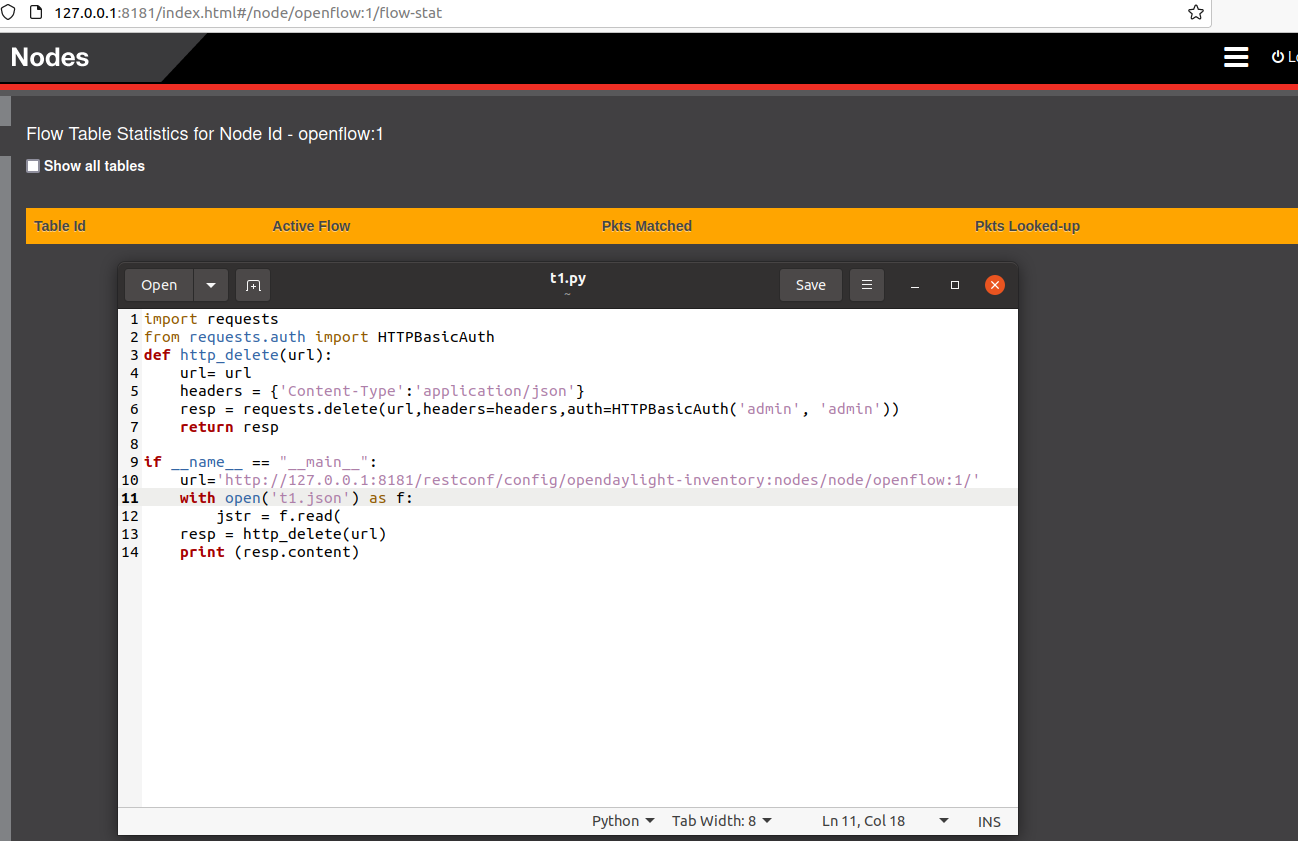Click the headers Content-Type line
The width and height of the screenshot is (1298, 841).
(382, 391)
